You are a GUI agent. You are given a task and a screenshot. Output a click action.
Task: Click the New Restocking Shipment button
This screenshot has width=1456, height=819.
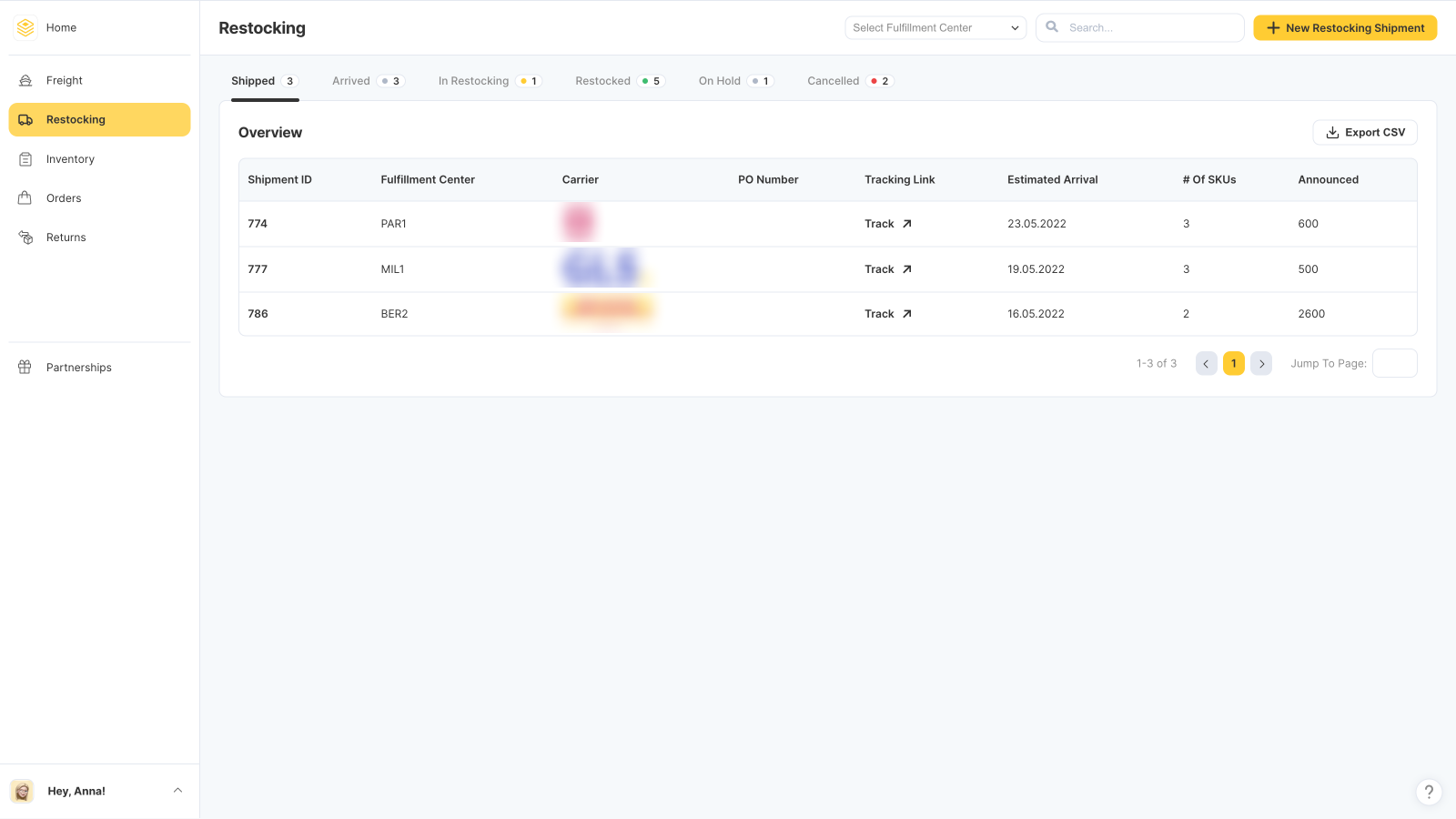pyautogui.click(x=1345, y=27)
